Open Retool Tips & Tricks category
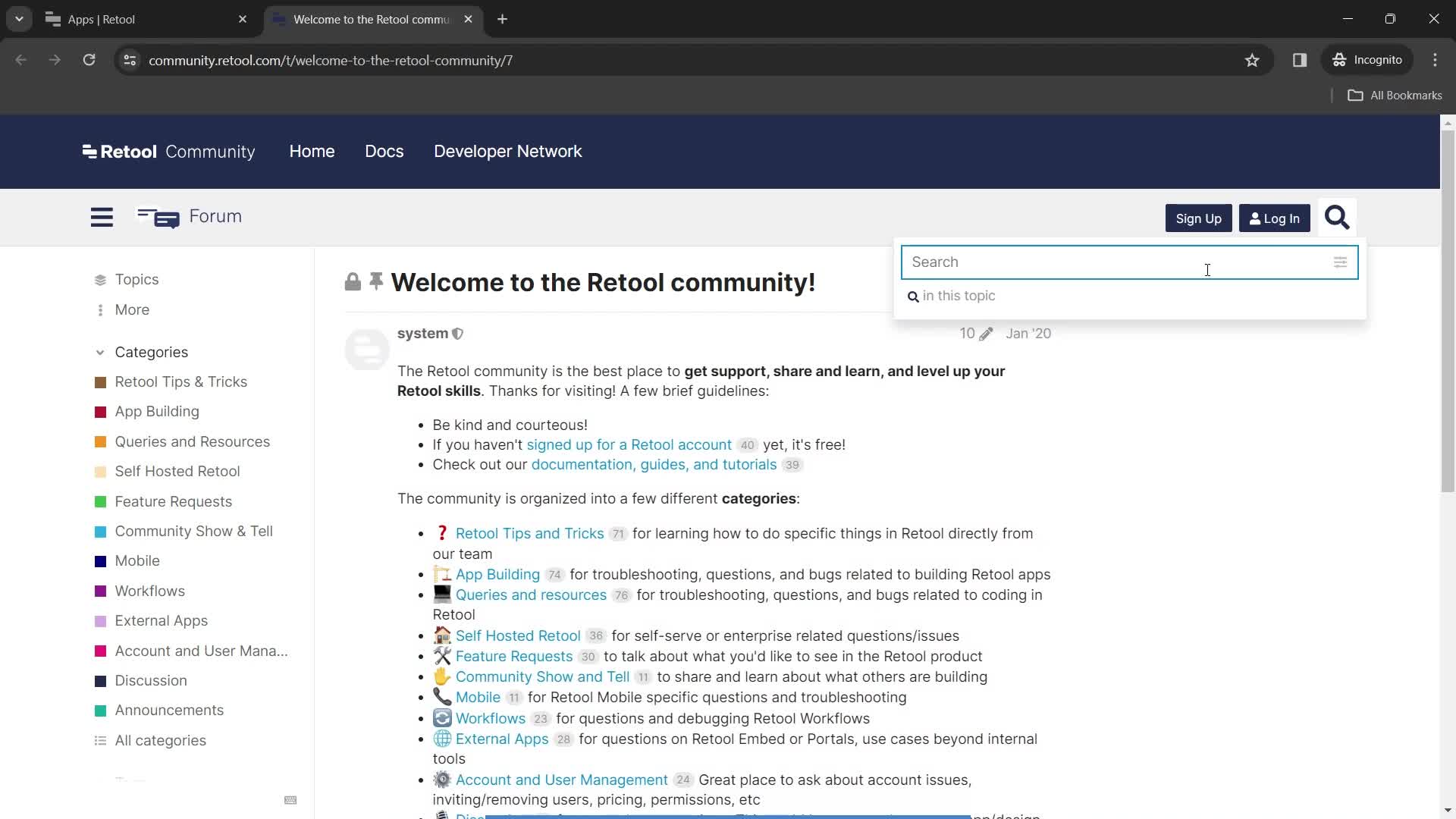 pos(180,382)
